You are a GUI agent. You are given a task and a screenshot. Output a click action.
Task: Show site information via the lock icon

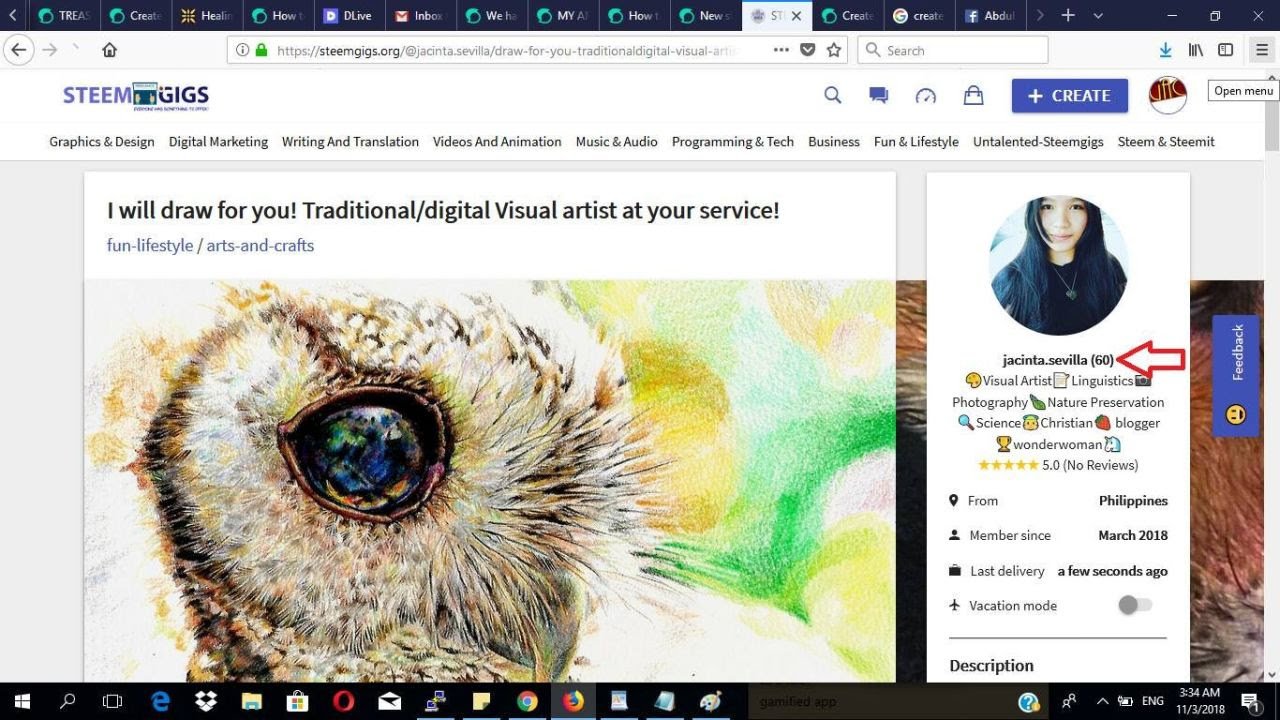tap(261, 50)
